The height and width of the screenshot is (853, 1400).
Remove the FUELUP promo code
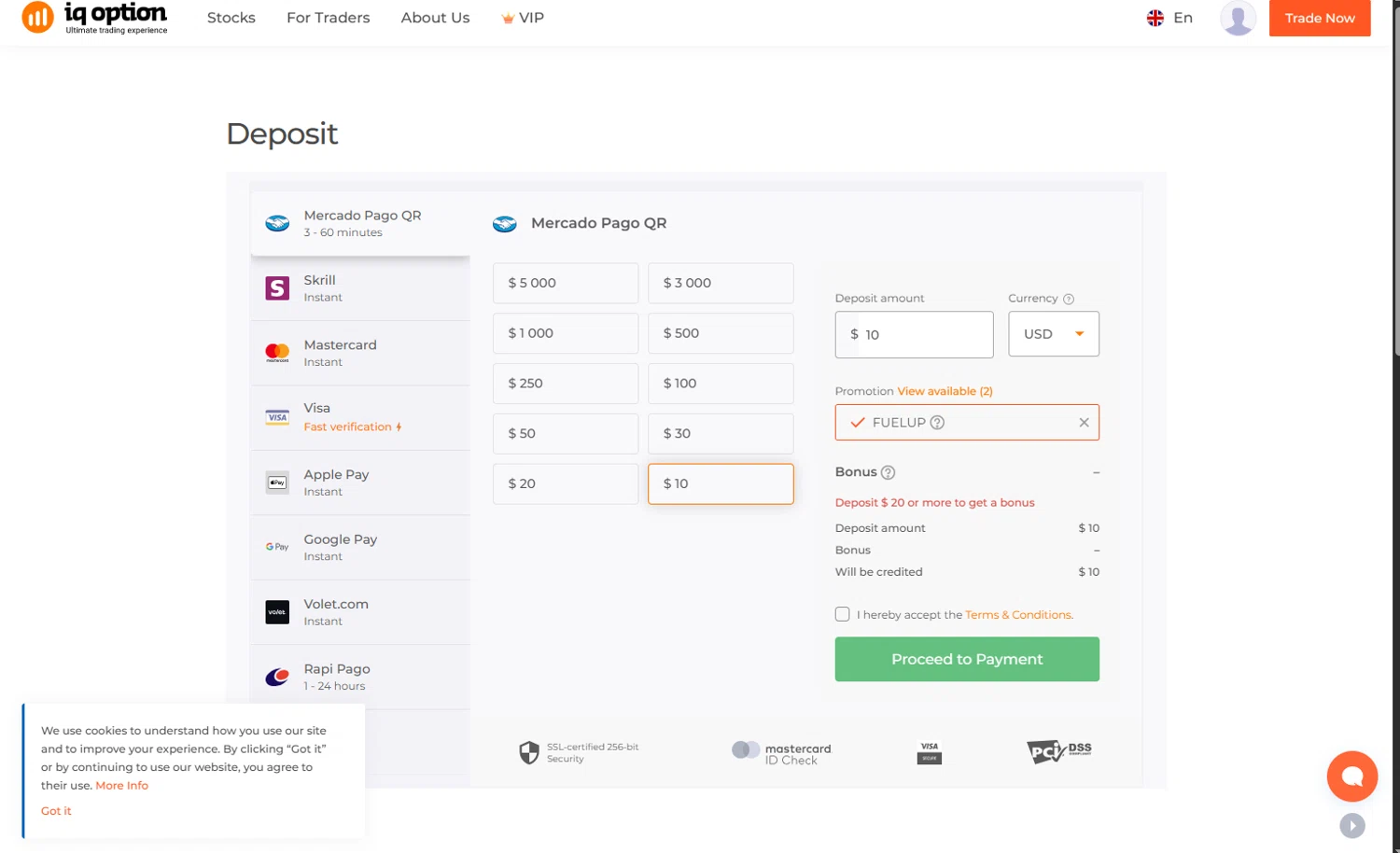click(x=1084, y=423)
